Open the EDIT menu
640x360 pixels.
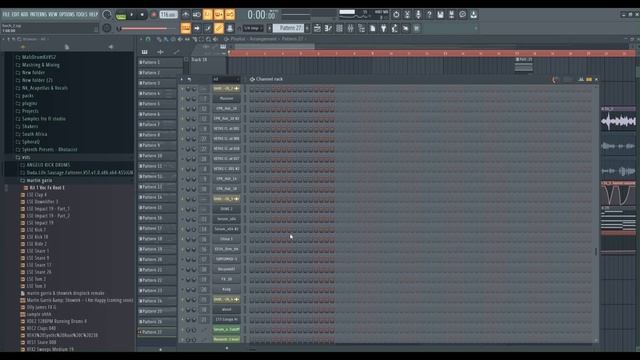tap(16, 14)
